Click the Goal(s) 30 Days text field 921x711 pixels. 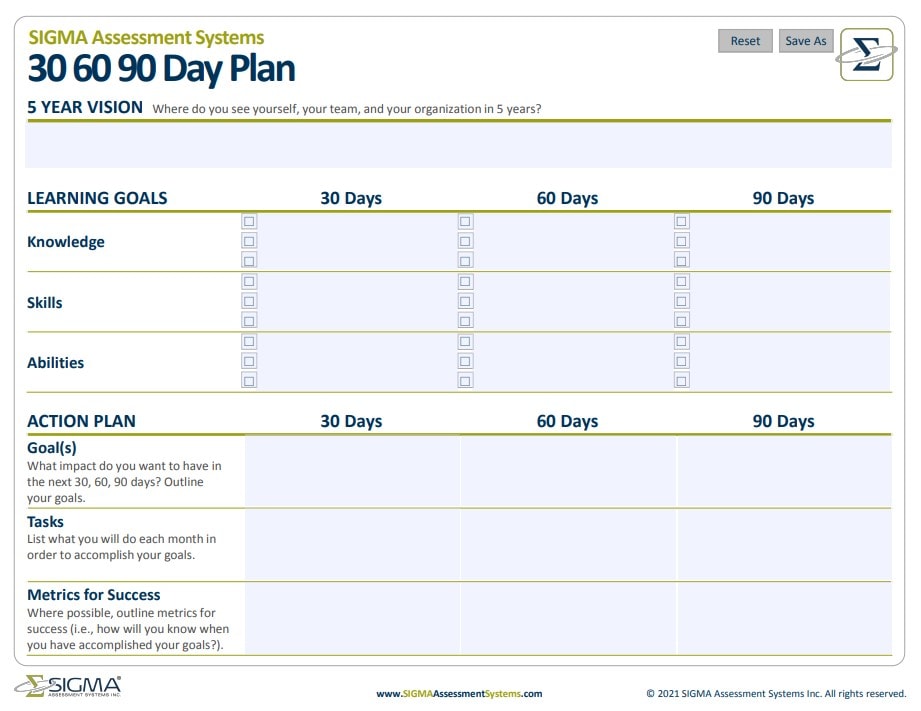(x=352, y=471)
